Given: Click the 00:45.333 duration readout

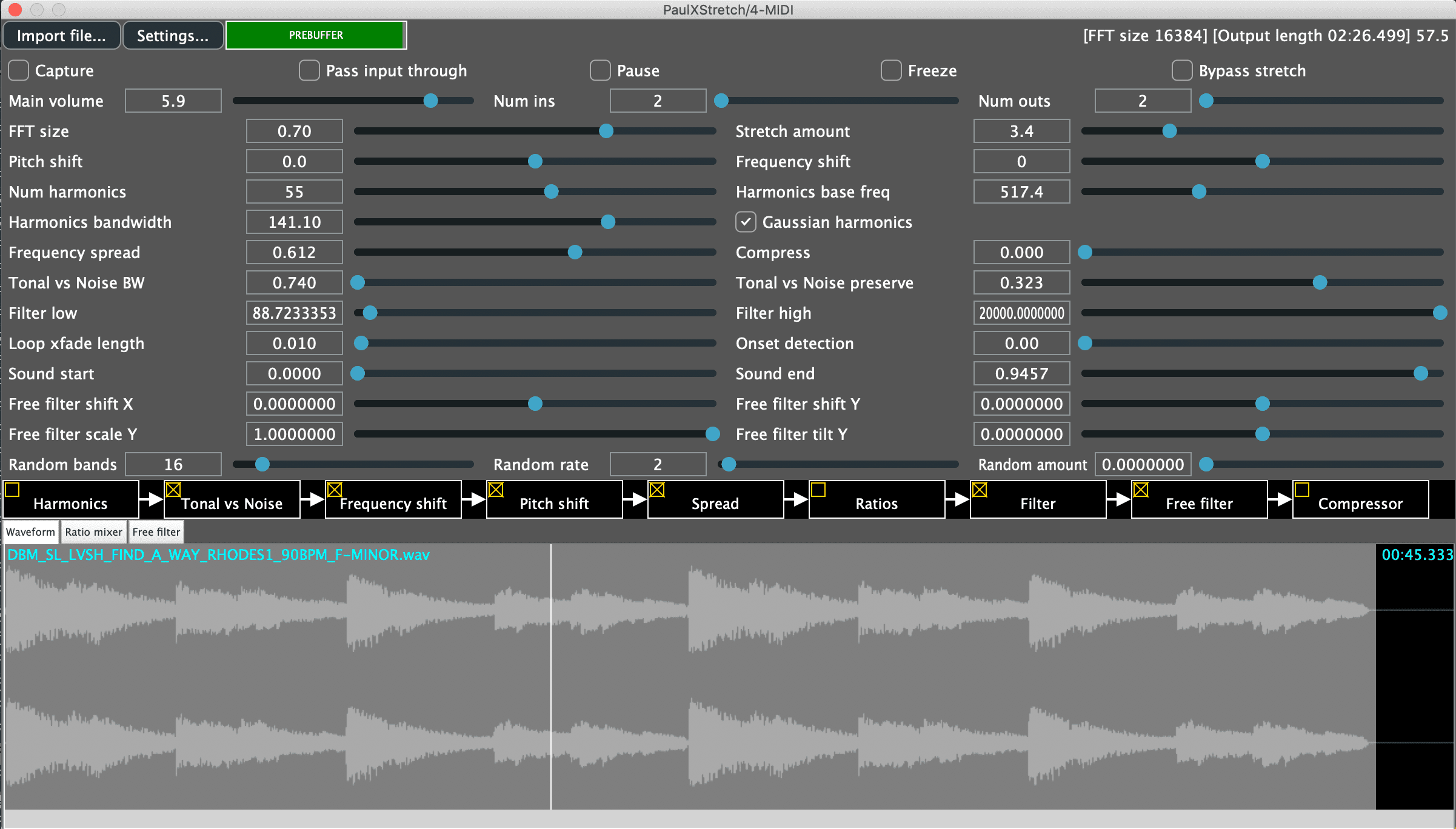Looking at the screenshot, I should pos(1417,554).
